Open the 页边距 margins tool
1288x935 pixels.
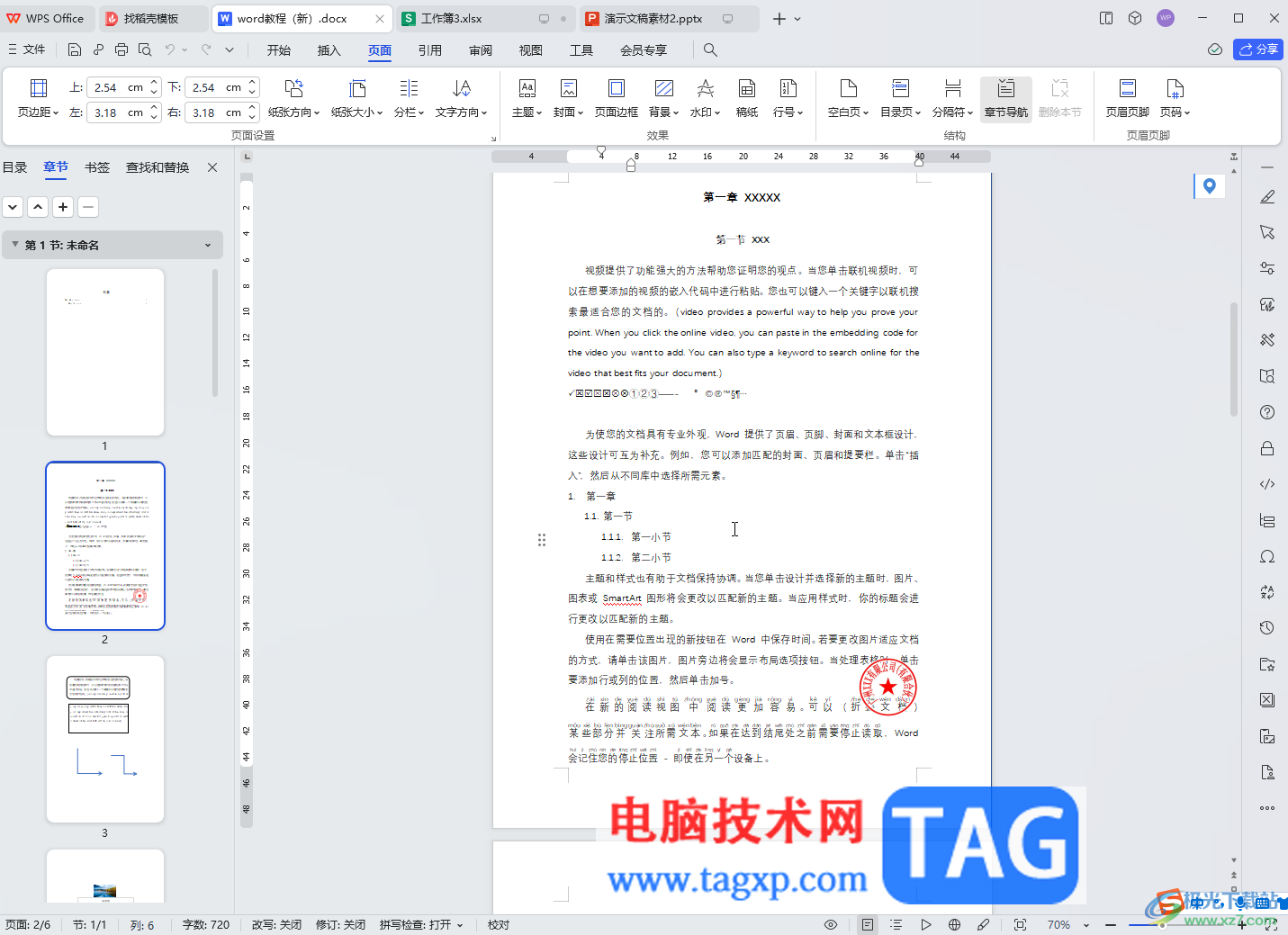(38, 98)
